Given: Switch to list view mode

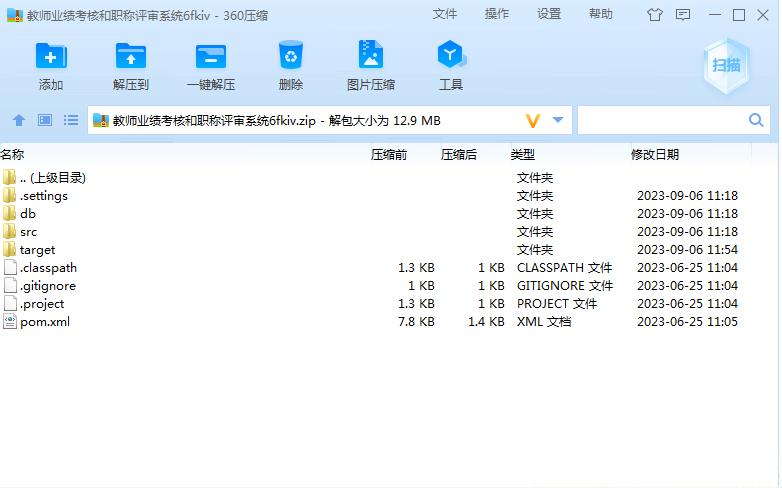Looking at the screenshot, I should (71, 120).
